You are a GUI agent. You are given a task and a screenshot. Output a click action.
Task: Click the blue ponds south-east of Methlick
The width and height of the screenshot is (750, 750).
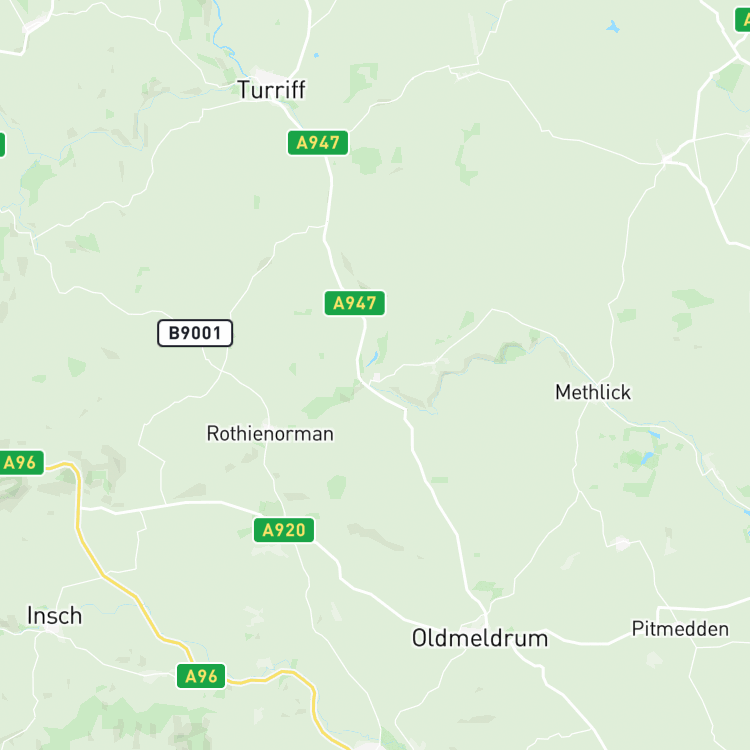[648, 458]
